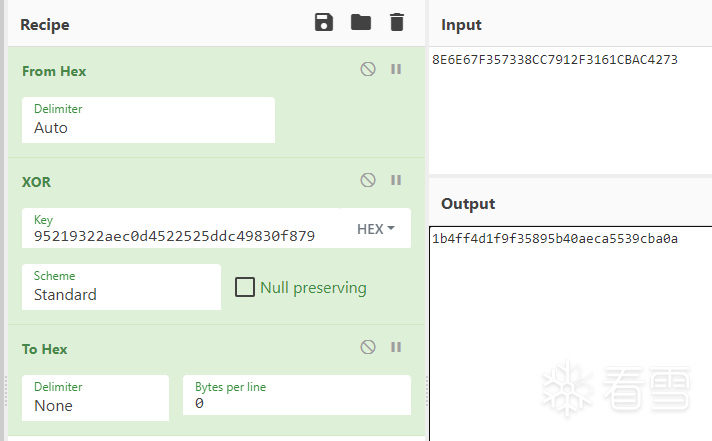Screen dimensions: 712x441
Task: Toggle the Null preserving checkbox
Action: (x=245, y=287)
